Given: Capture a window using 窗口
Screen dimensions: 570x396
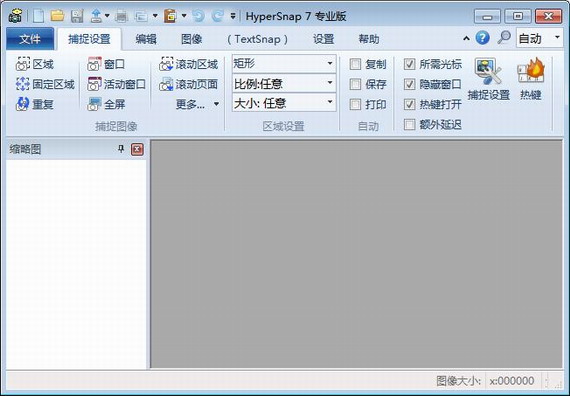Looking at the screenshot, I should pos(106,64).
